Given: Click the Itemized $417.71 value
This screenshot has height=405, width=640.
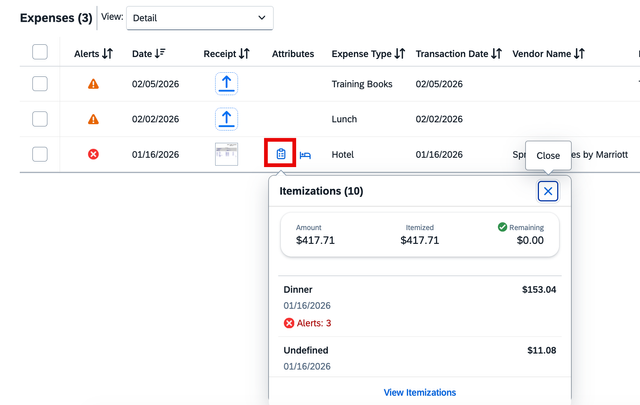Looking at the screenshot, I should [420, 240].
